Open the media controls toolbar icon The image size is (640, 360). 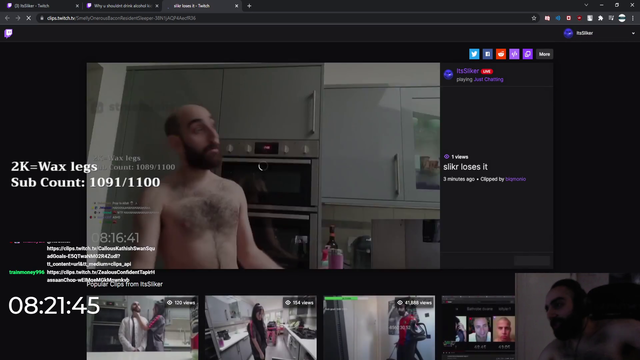click(611, 18)
